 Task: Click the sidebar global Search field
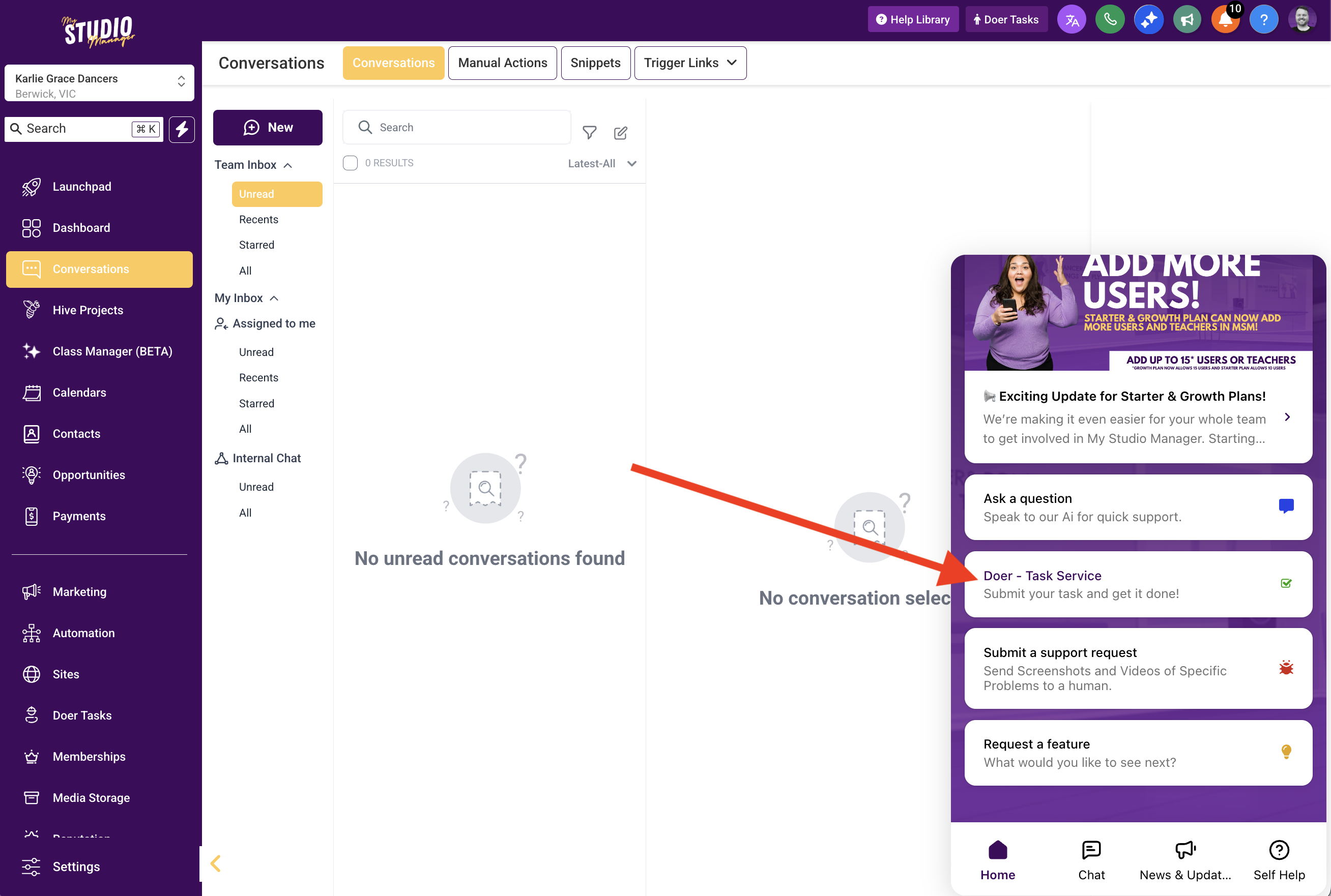[x=84, y=129]
